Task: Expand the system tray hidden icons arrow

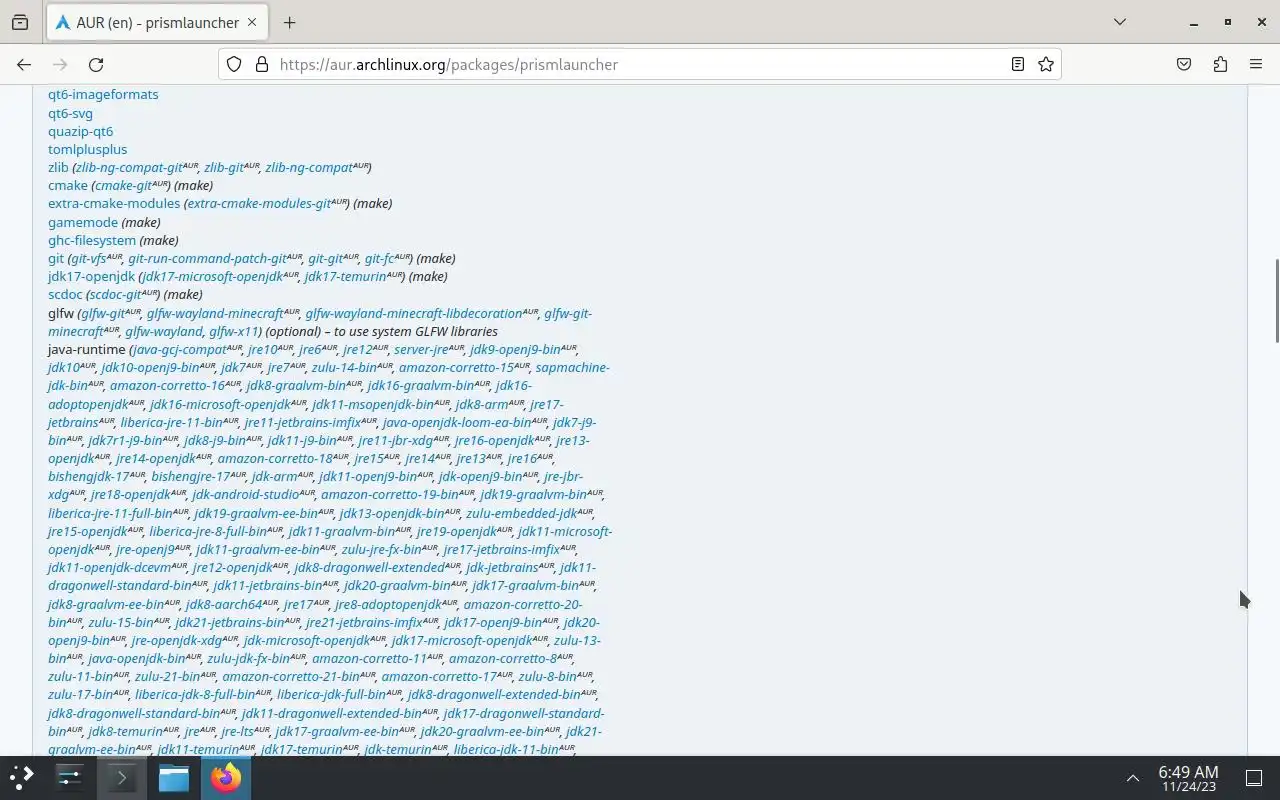Action: tap(1133, 778)
